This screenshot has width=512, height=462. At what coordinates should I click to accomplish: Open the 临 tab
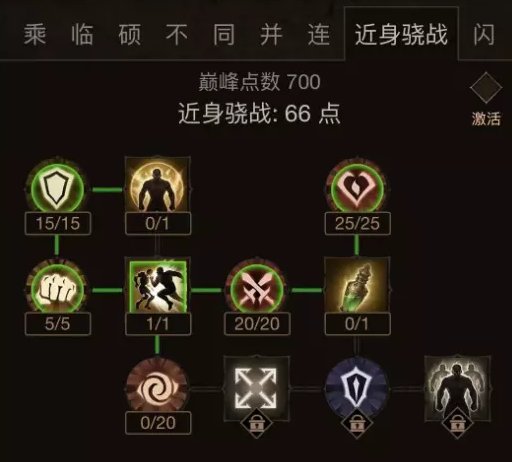tap(82, 35)
